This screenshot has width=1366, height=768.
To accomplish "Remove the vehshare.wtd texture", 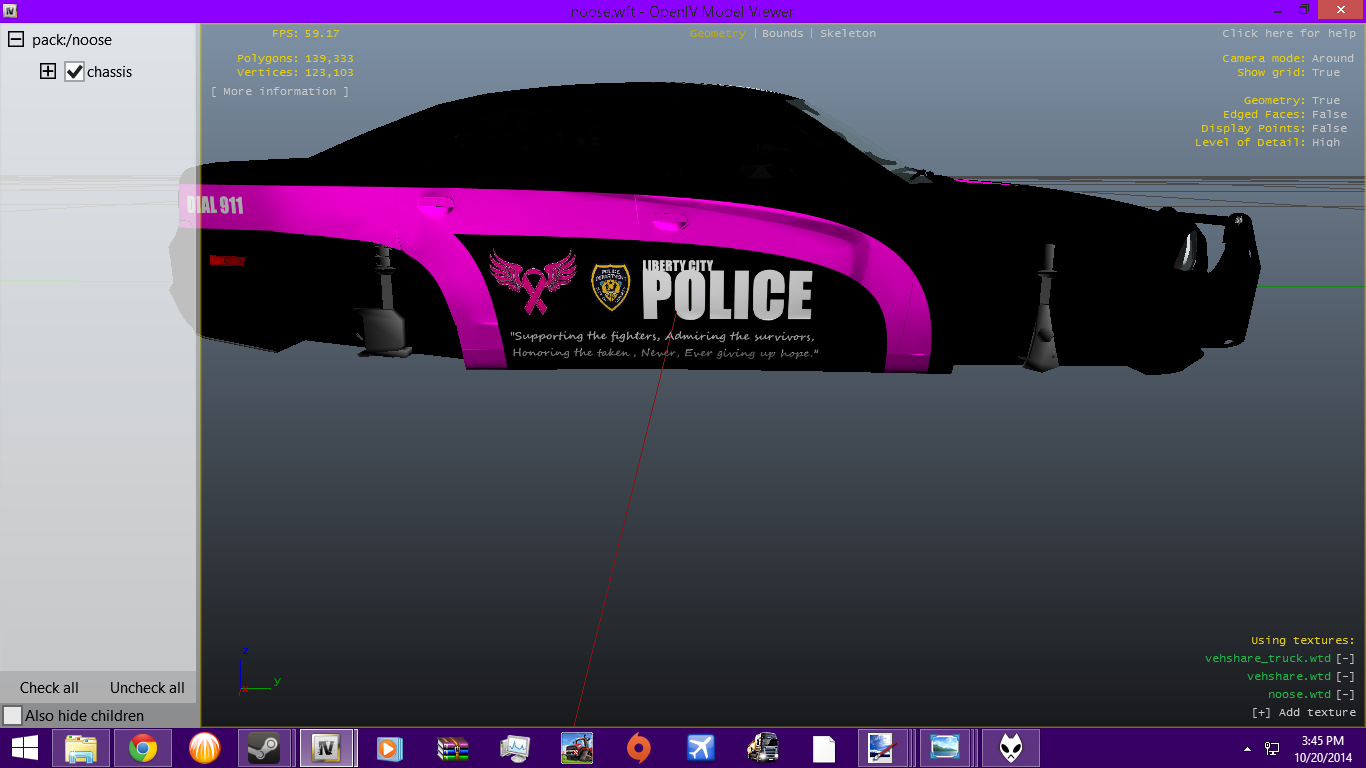I will pyautogui.click(x=1346, y=677).
